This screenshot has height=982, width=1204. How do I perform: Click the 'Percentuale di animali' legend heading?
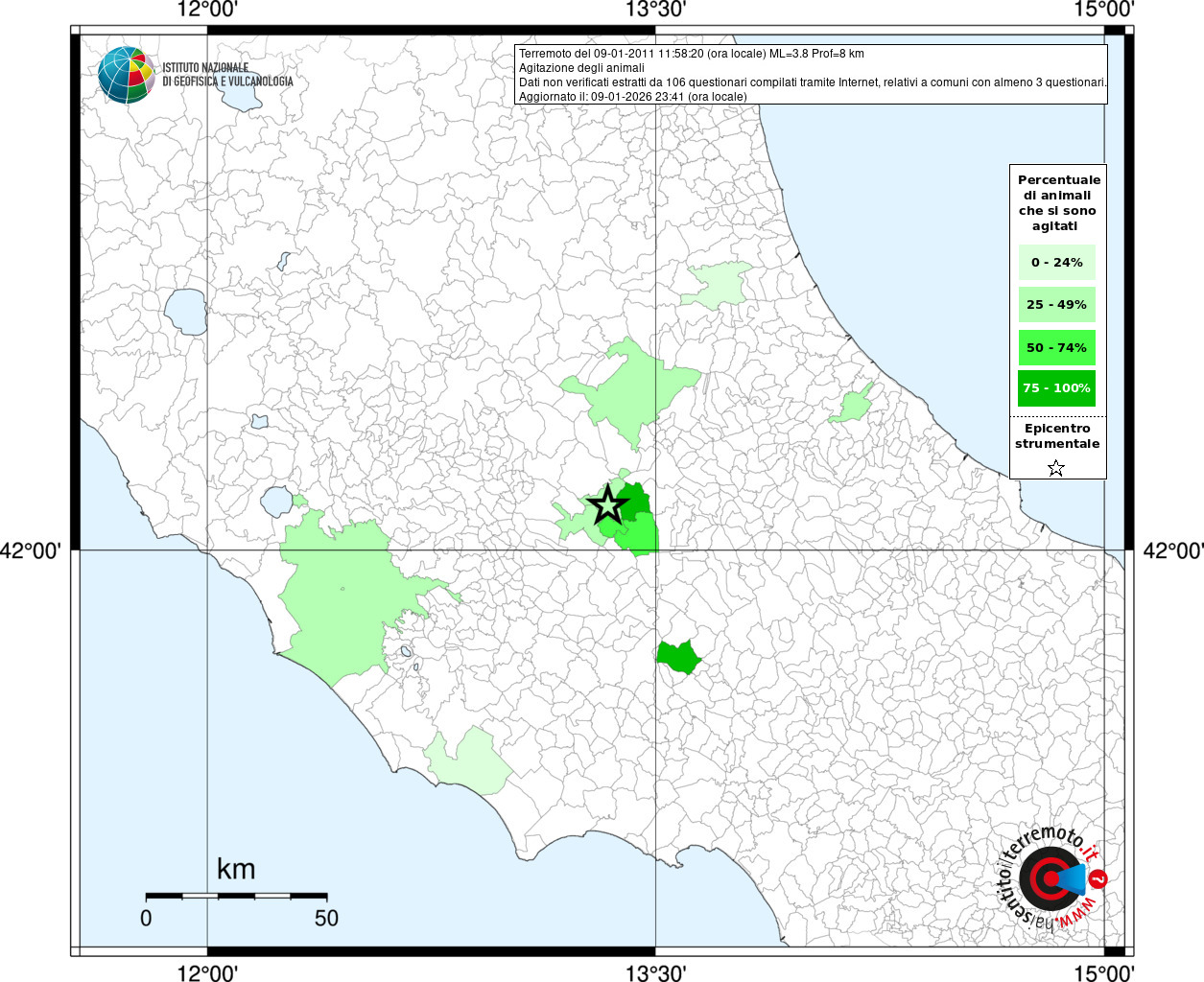(1058, 202)
